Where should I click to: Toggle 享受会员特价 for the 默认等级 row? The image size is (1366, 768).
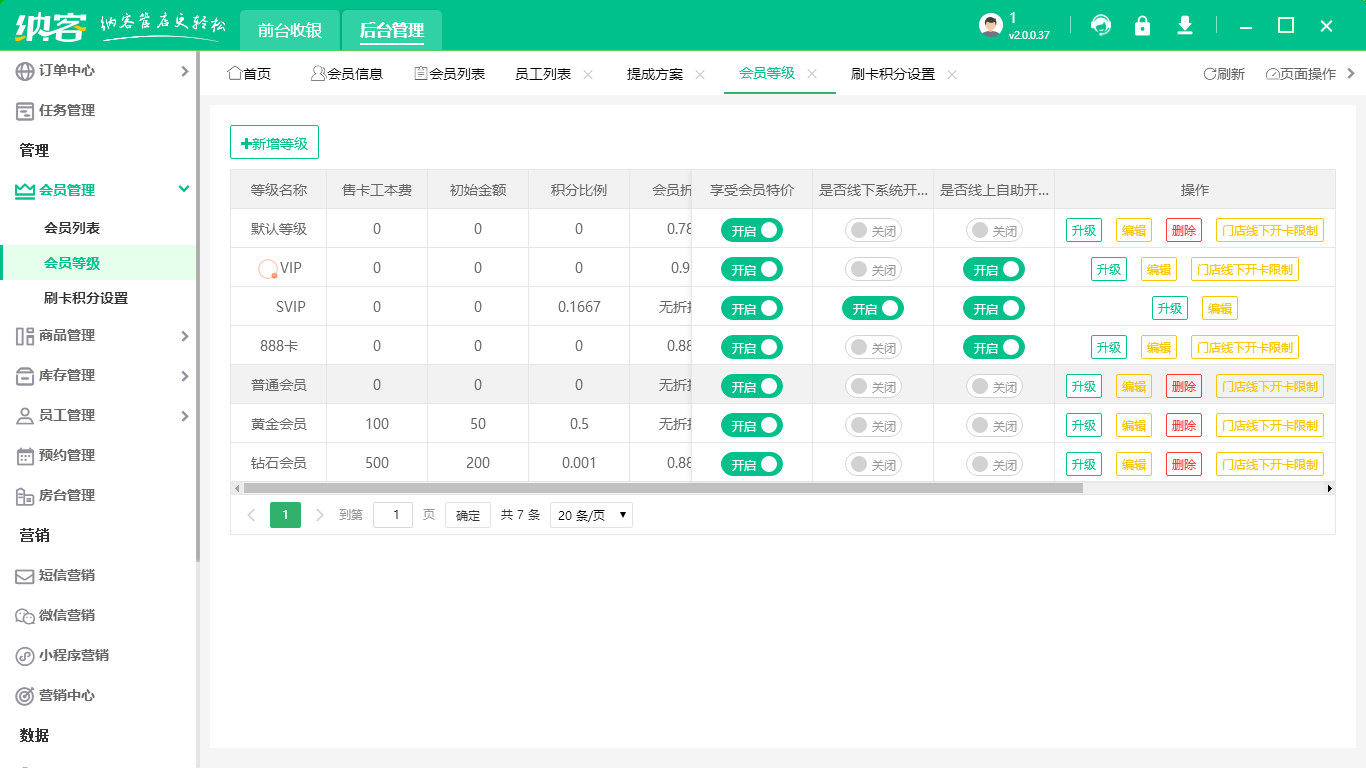pyautogui.click(x=751, y=231)
